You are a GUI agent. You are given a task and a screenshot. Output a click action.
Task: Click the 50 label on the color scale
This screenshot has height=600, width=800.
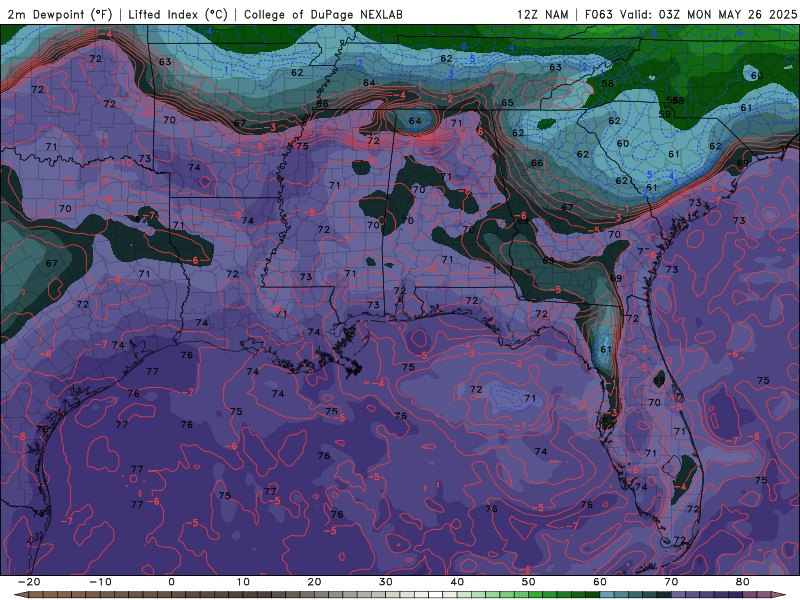pos(529,582)
